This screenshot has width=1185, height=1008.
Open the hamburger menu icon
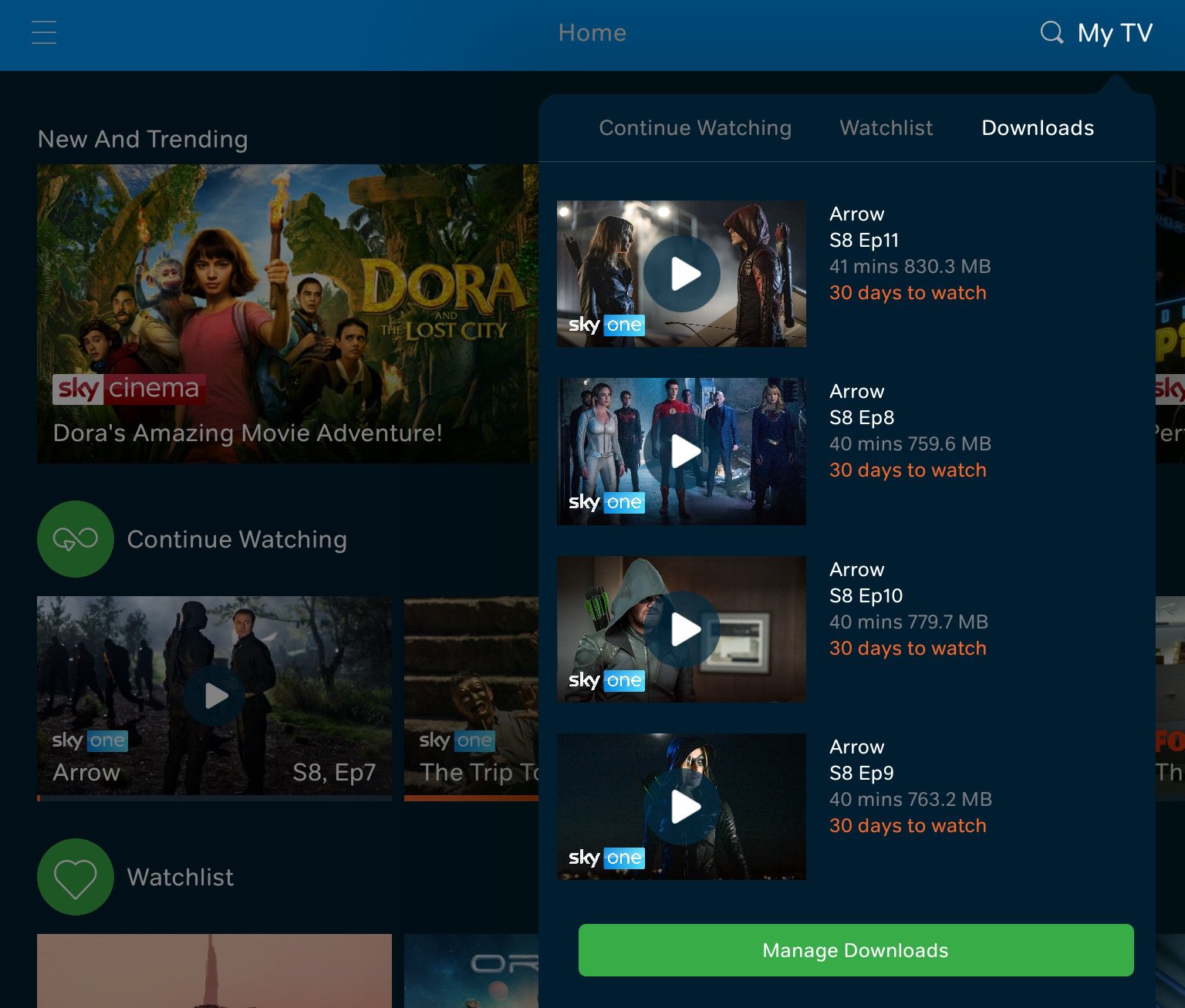[44, 32]
